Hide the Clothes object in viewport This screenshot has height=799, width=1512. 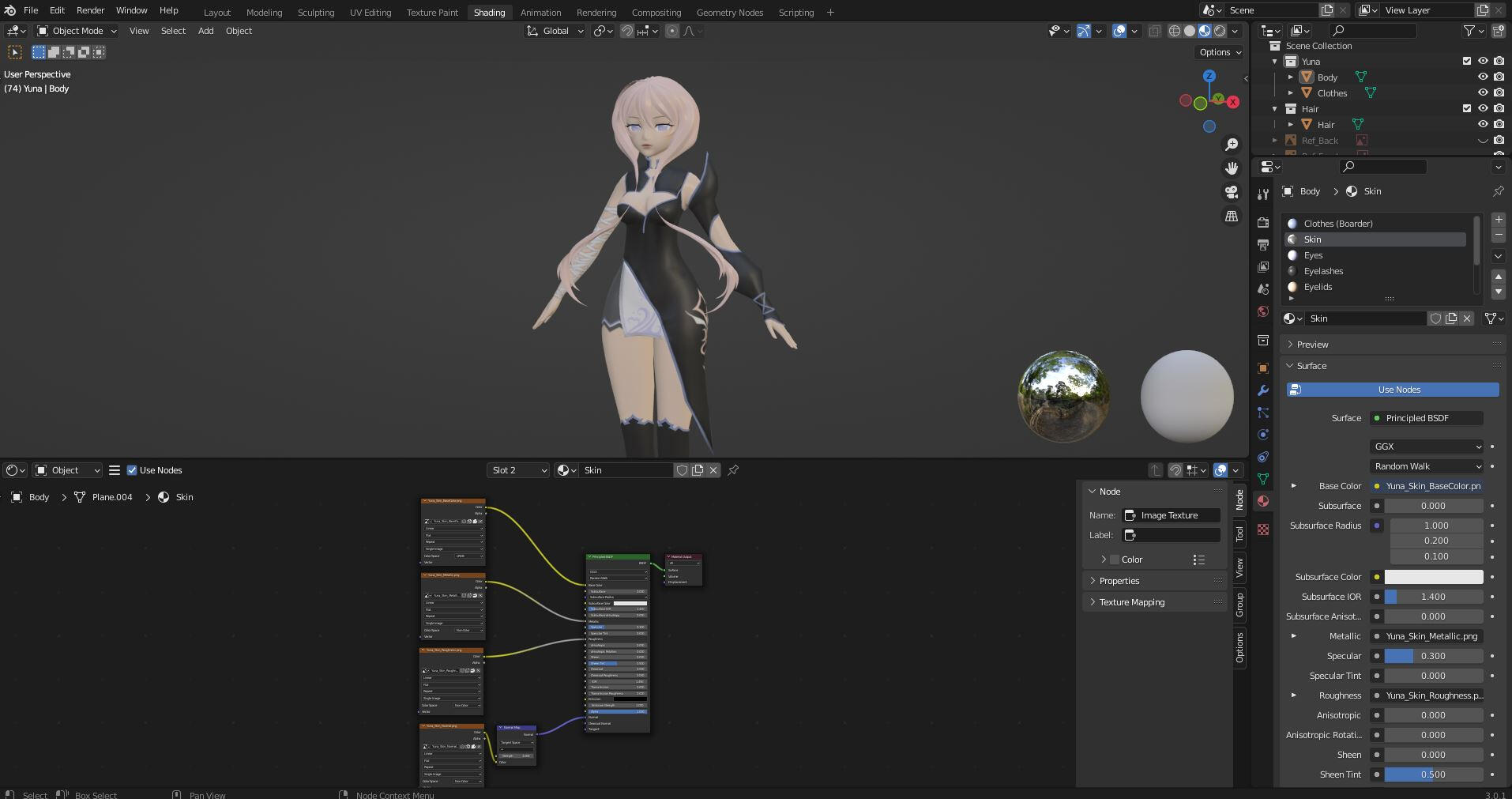click(x=1483, y=93)
